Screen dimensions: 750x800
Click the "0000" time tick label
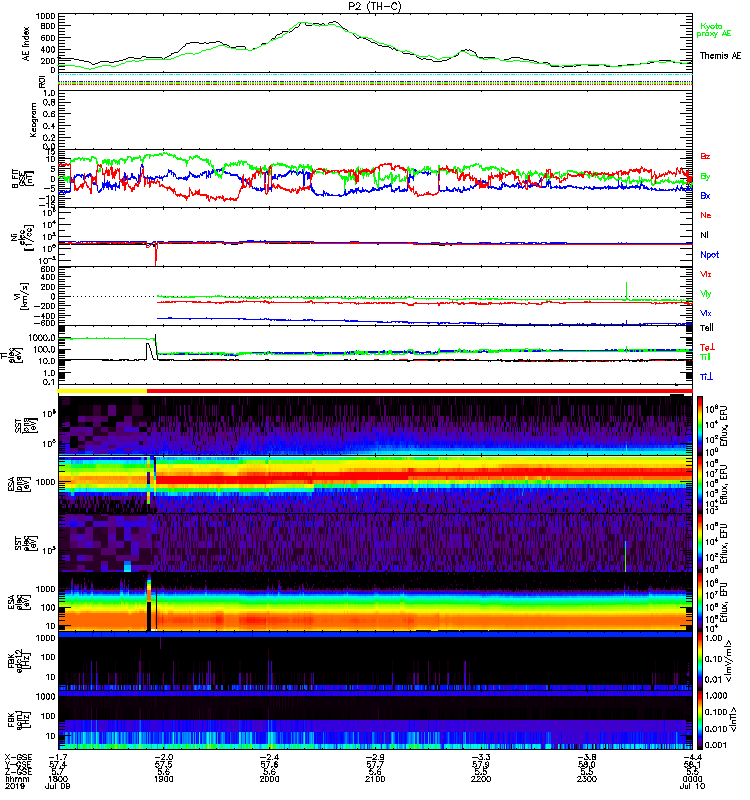(692, 779)
